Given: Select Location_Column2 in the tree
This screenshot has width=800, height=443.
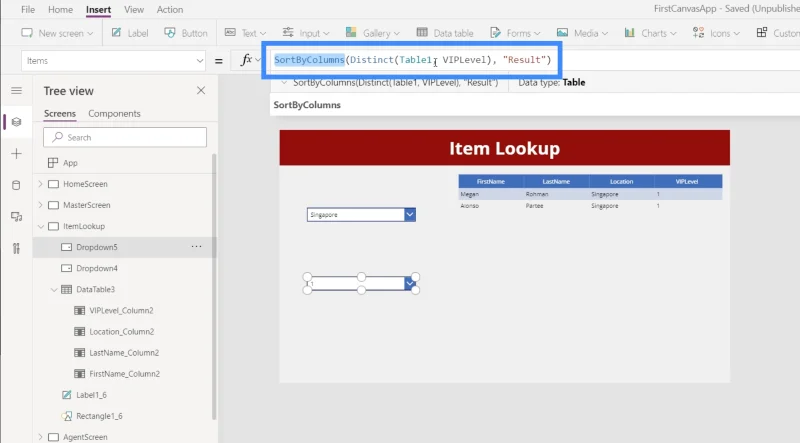Looking at the screenshot, I should tap(121, 332).
